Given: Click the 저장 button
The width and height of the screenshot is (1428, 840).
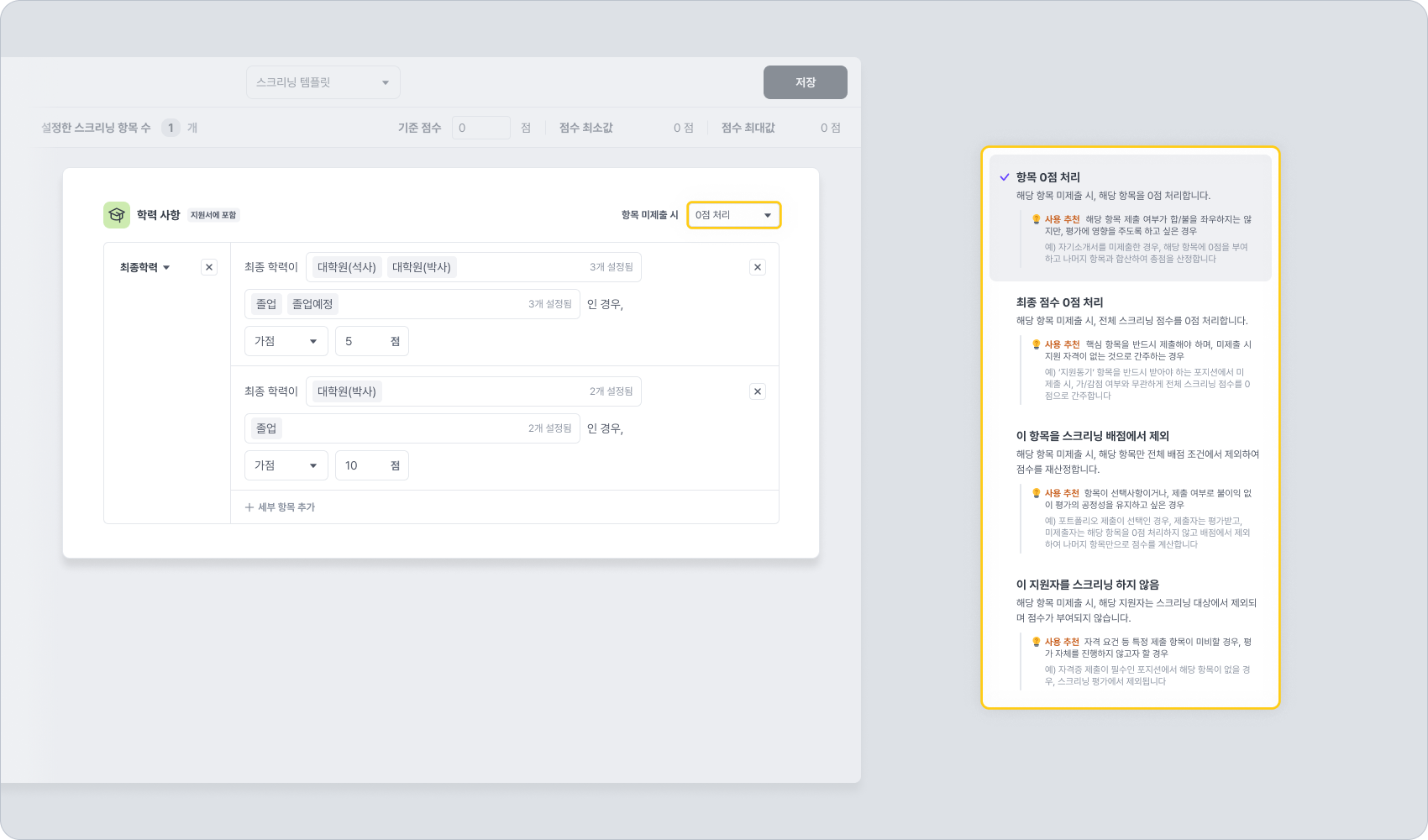Looking at the screenshot, I should (805, 82).
